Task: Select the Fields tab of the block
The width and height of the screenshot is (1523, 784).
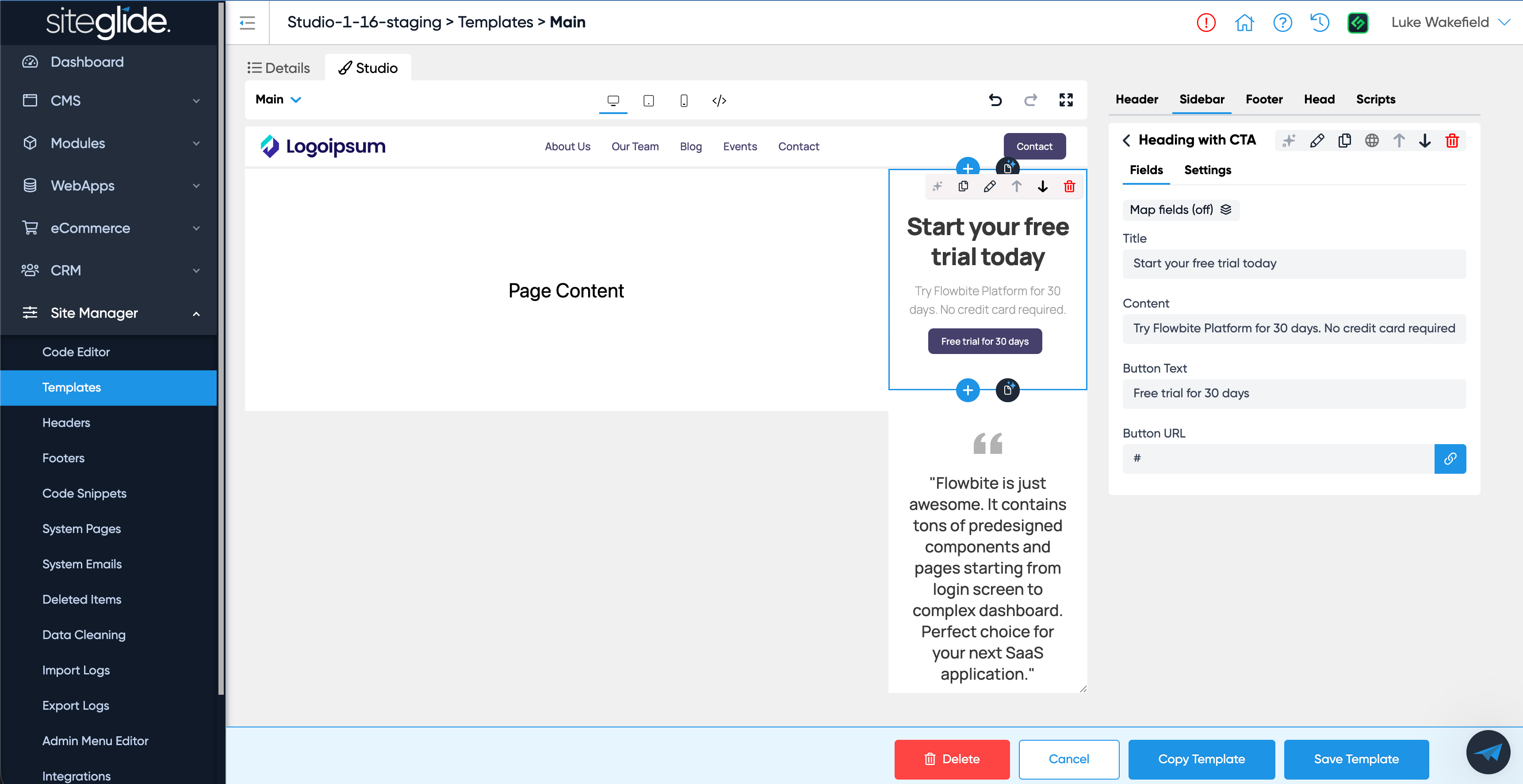Action: [1146, 170]
